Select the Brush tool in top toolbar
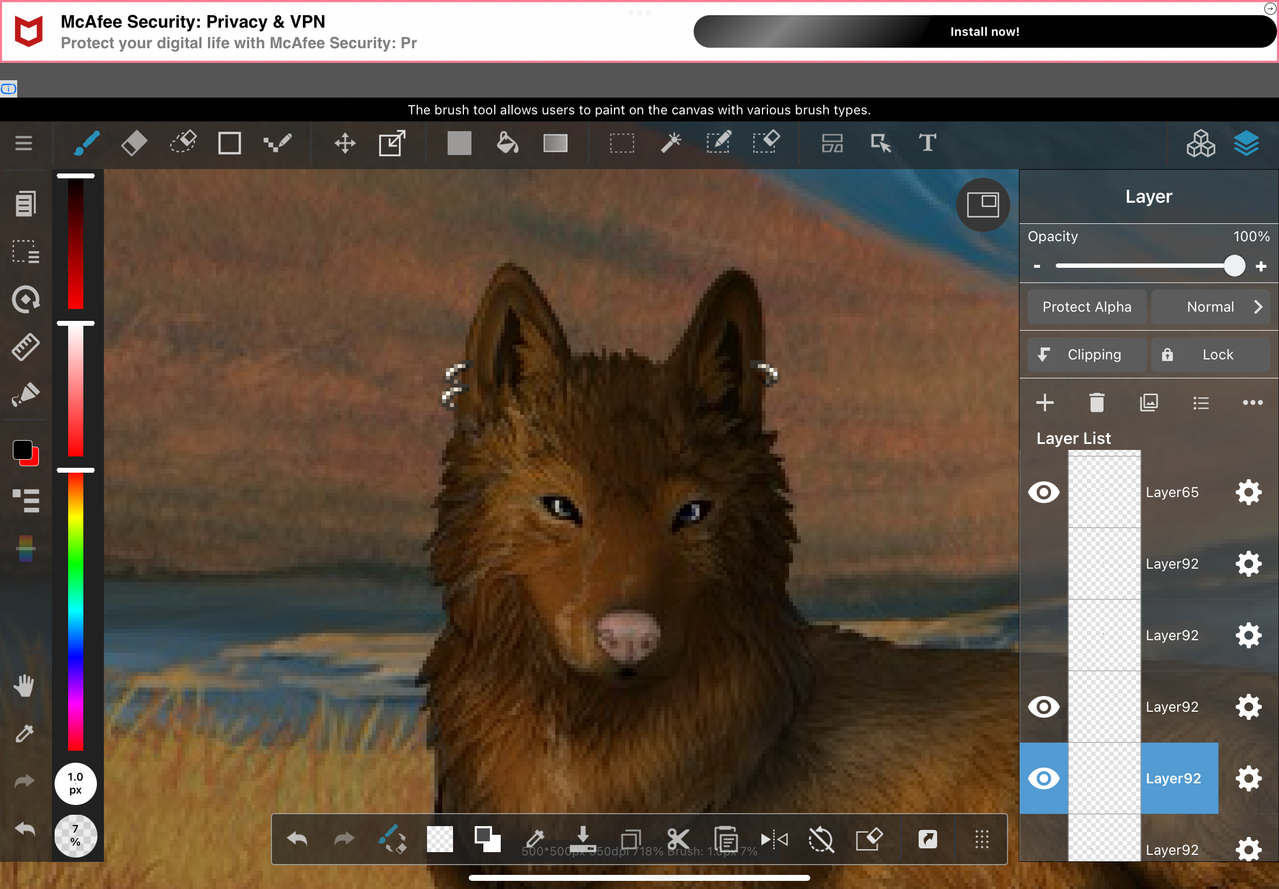Screen dimensions: 1279x889 [87, 143]
